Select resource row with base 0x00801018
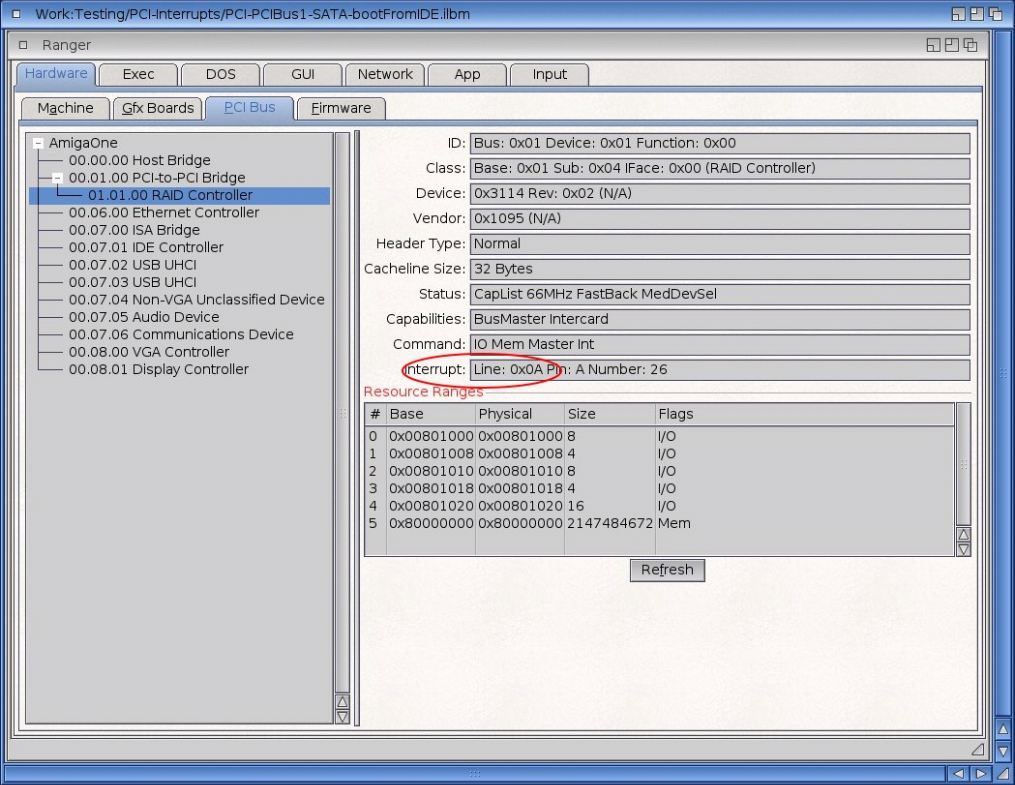 [x=660, y=489]
